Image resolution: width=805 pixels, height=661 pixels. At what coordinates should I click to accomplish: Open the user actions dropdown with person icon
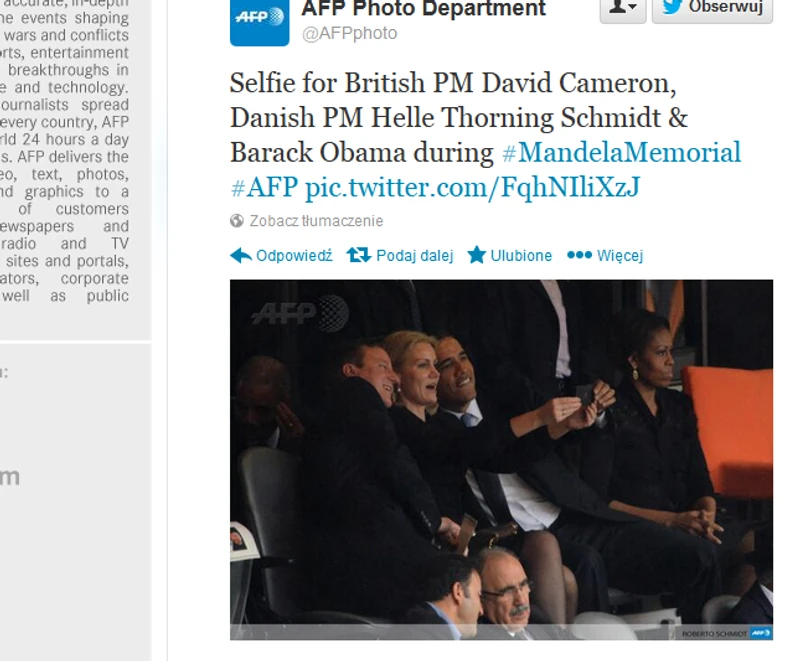[x=623, y=10]
